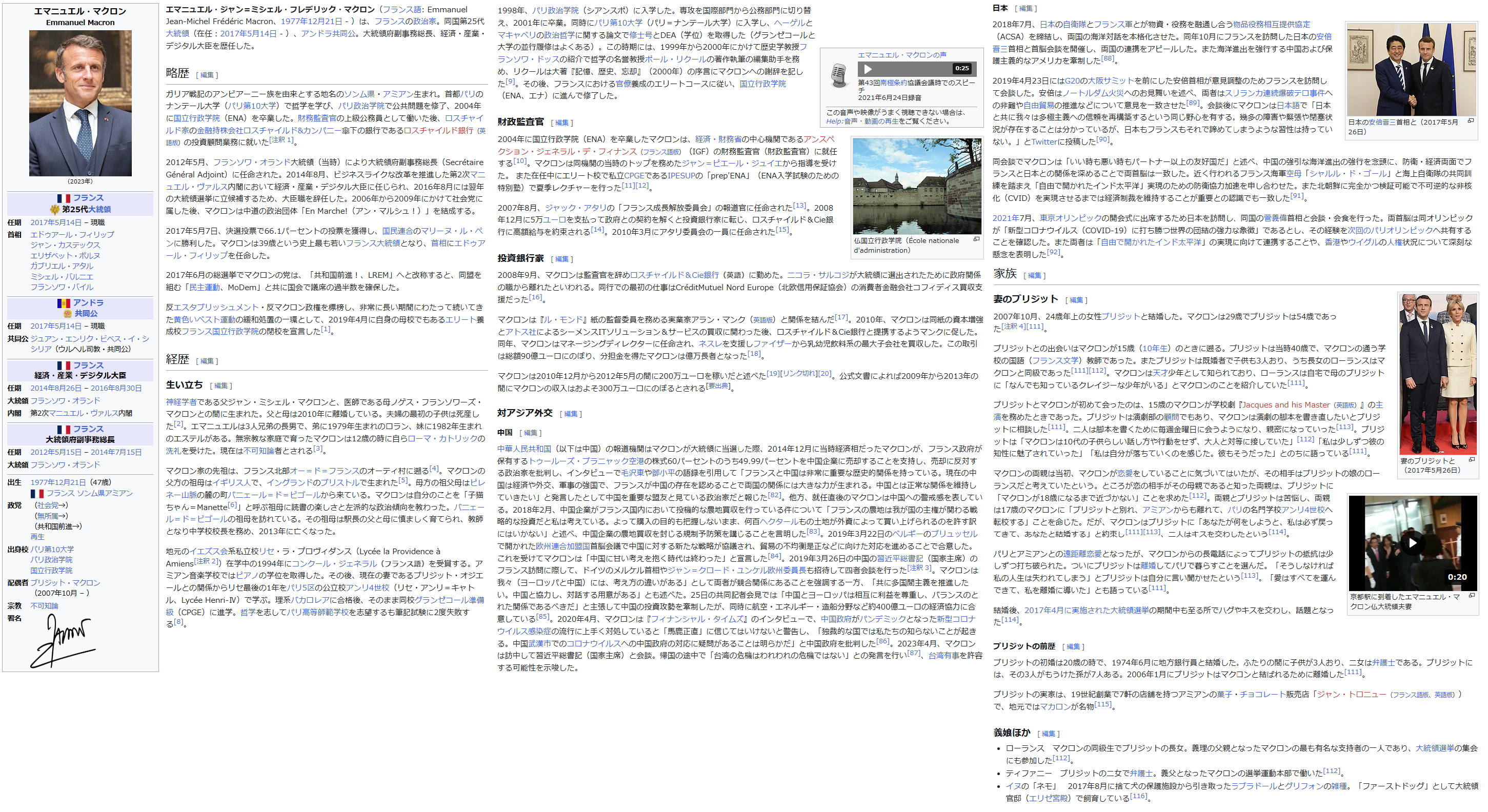This screenshot has width=1488, height=812.
Task: Click enlarge icon under Kyoto station video
Action: pyautogui.click(x=1471, y=596)
